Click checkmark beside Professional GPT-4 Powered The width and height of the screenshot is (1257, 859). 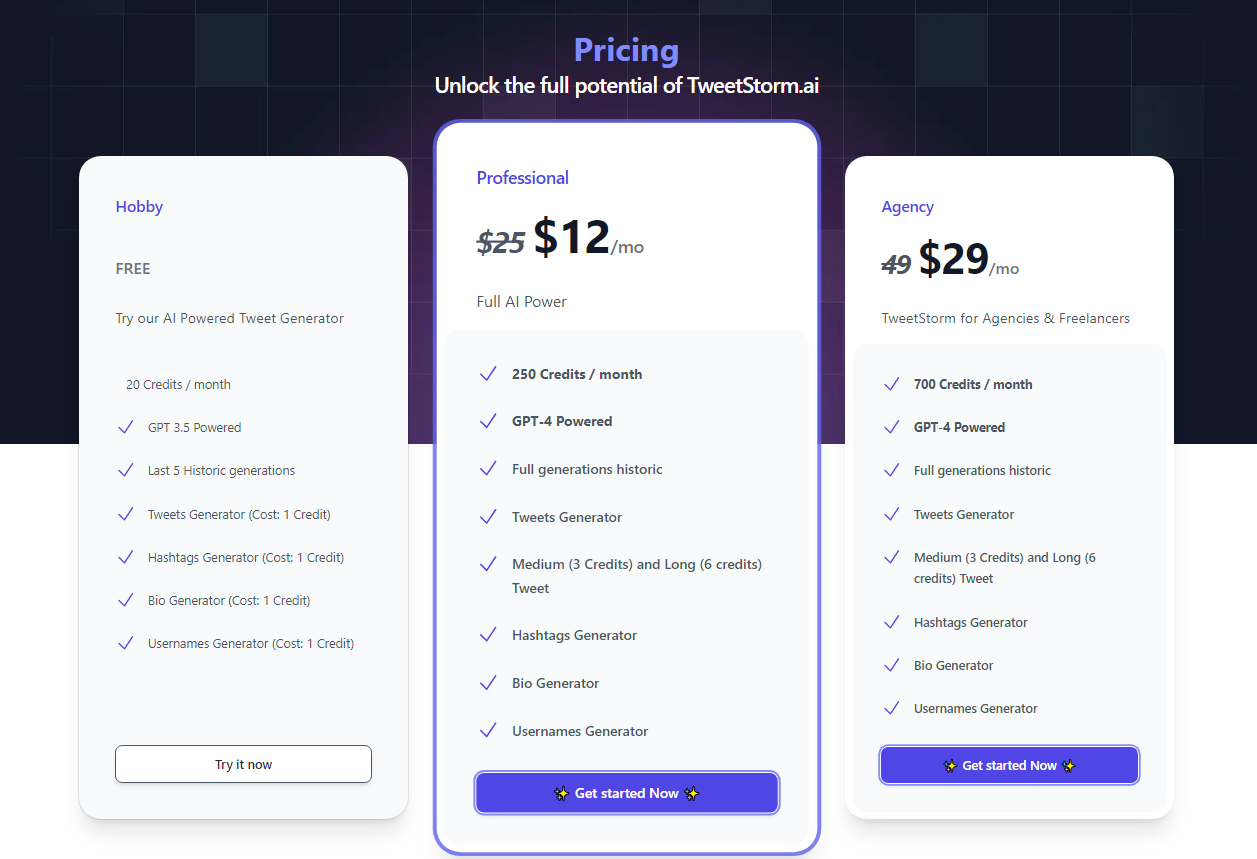488,421
